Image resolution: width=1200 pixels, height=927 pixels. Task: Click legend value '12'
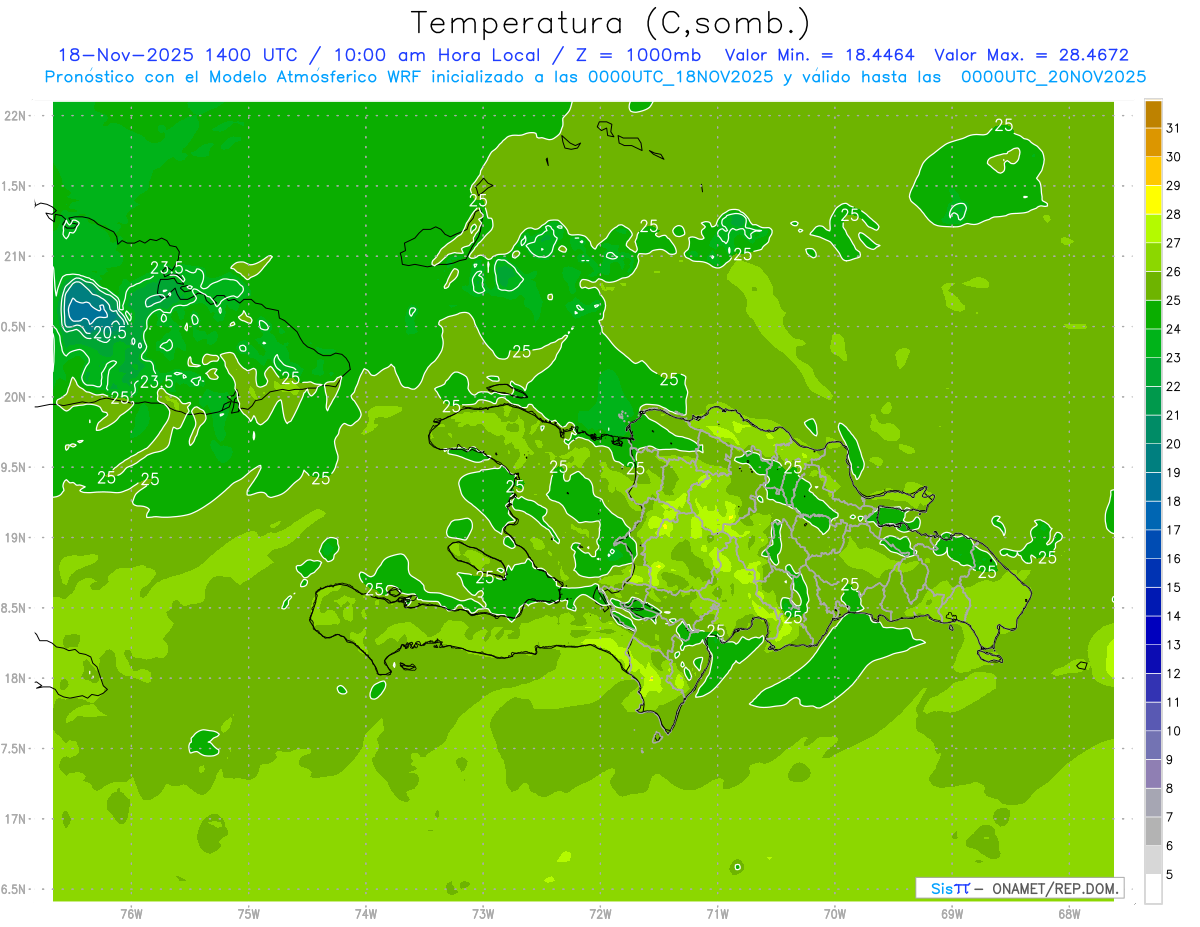[1174, 673]
